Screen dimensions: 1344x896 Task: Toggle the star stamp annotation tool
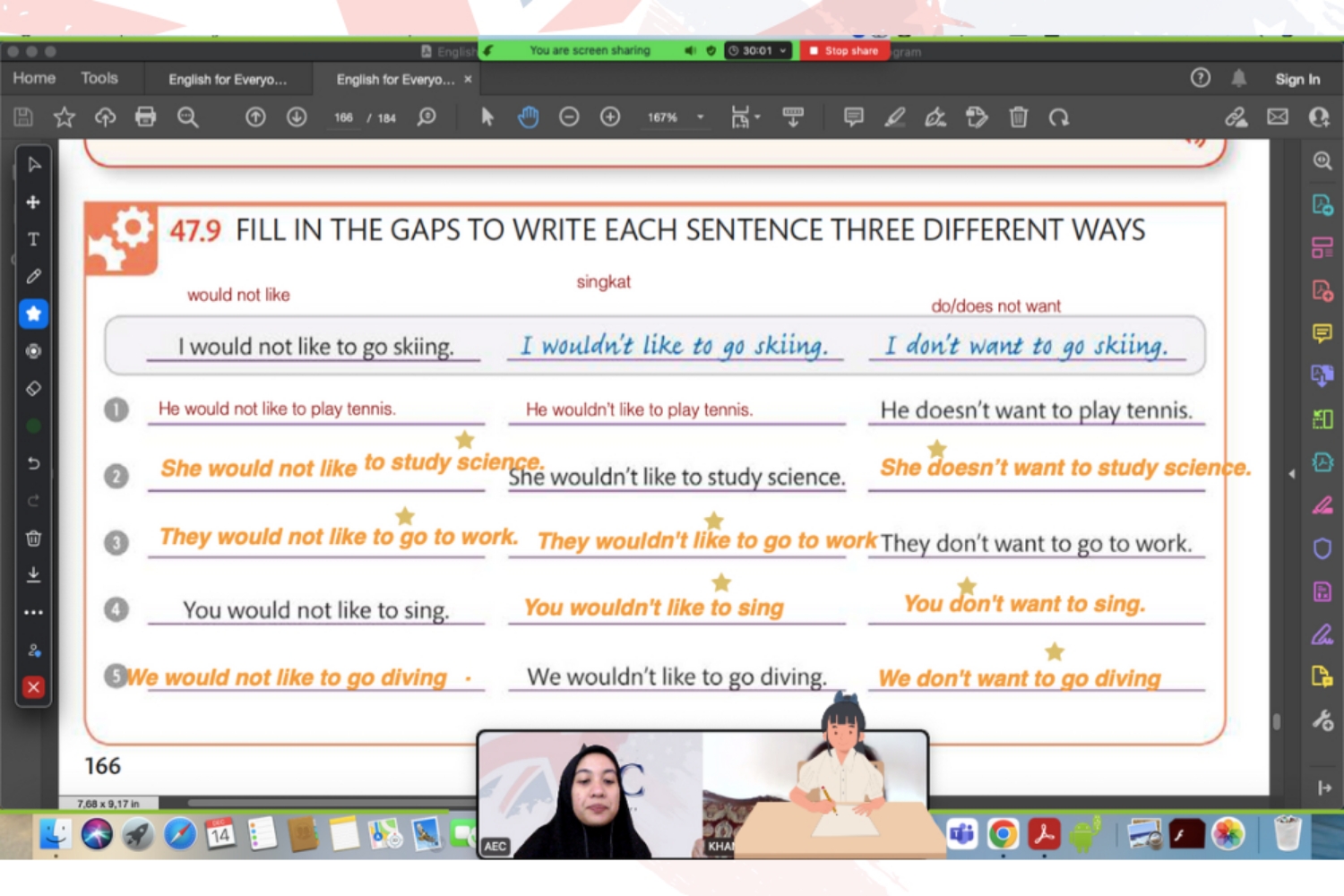pos(33,314)
